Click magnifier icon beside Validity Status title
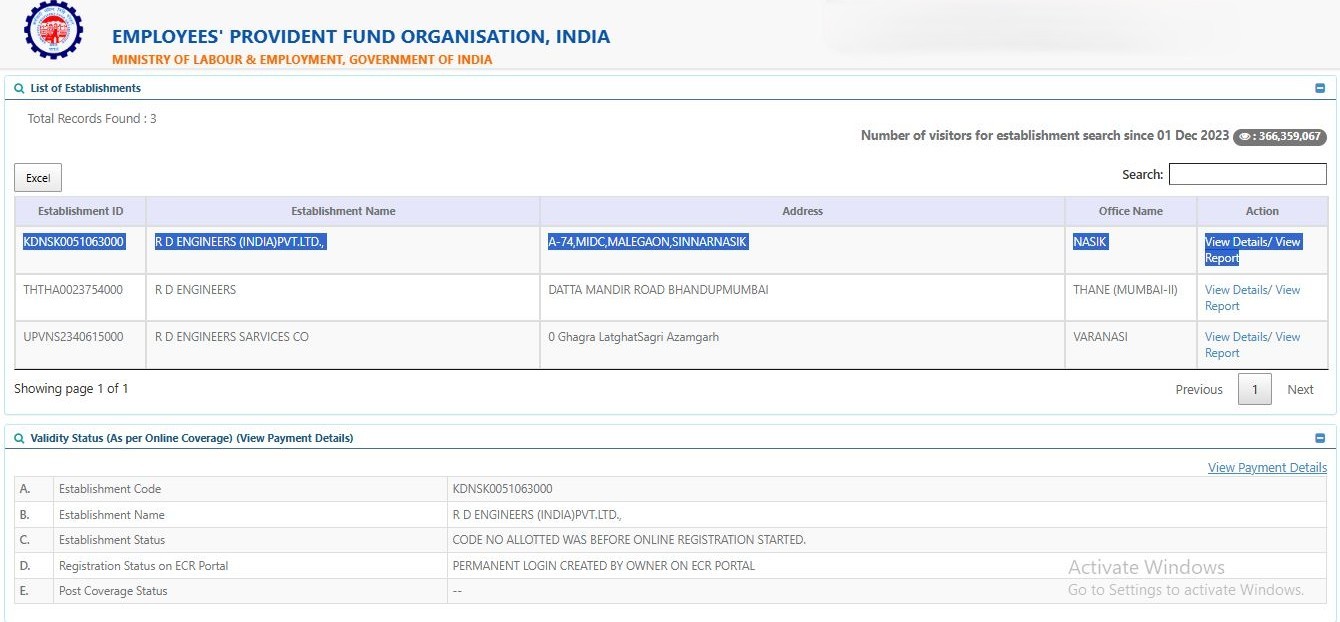Image resolution: width=1340 pixels, height=622 pixels. (19, 438)
